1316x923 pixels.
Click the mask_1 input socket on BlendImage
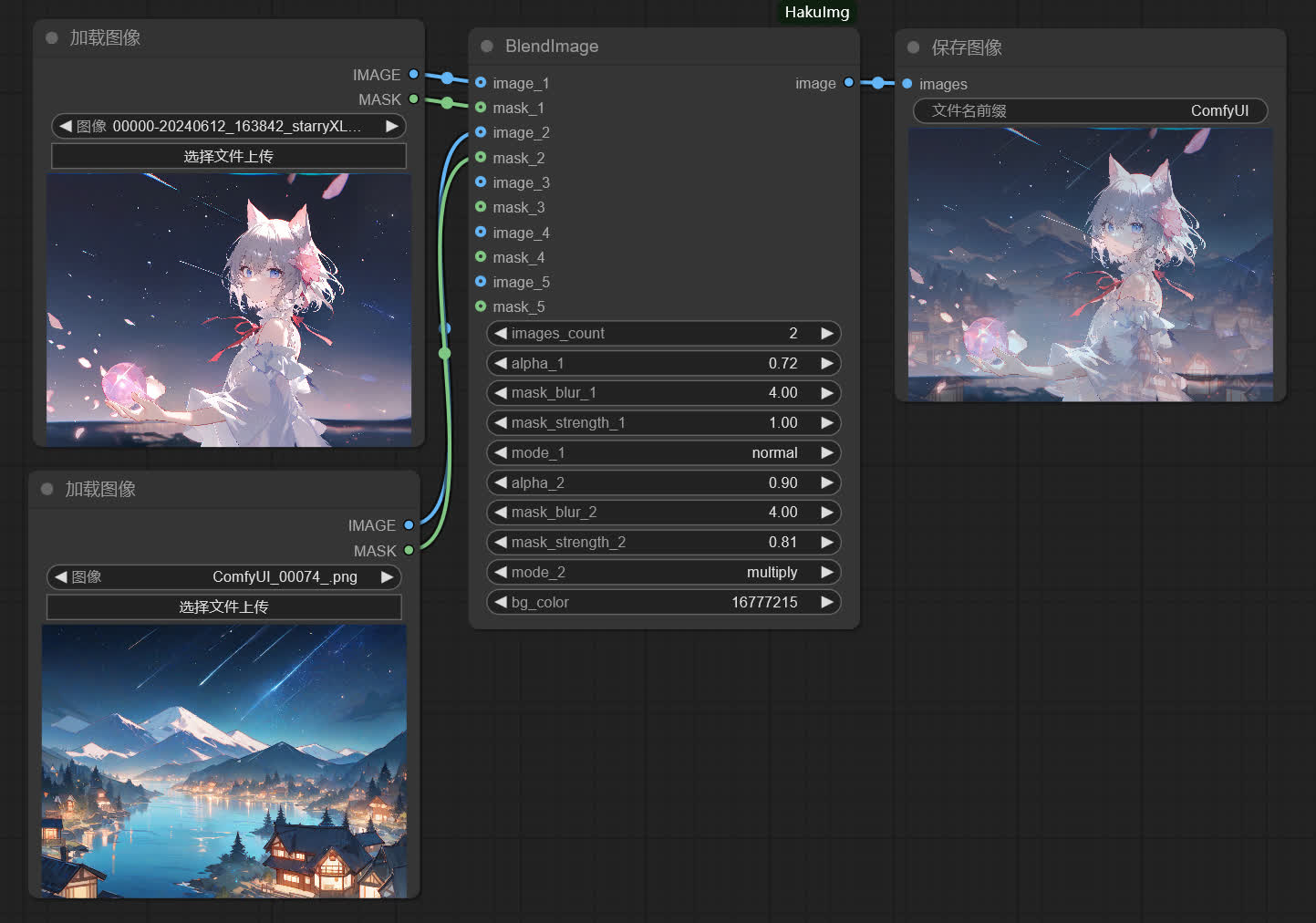click(481, 107)
